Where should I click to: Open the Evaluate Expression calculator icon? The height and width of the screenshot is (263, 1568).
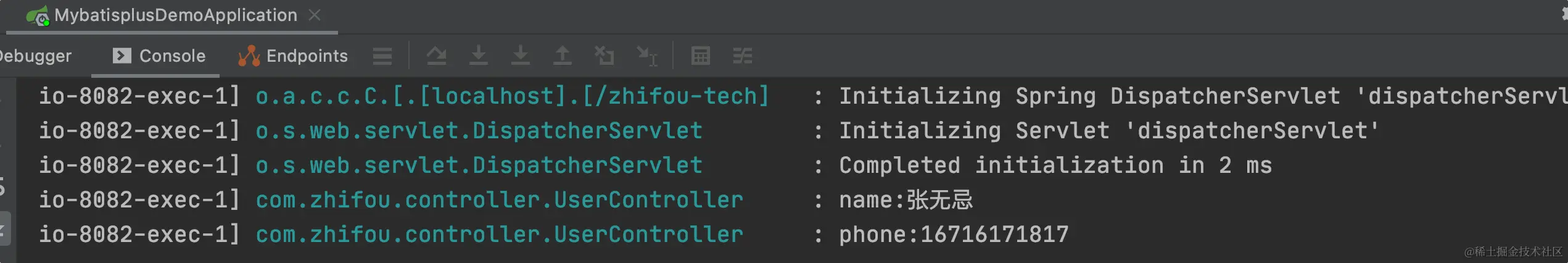pyautogui.click(x=701, y=56)
